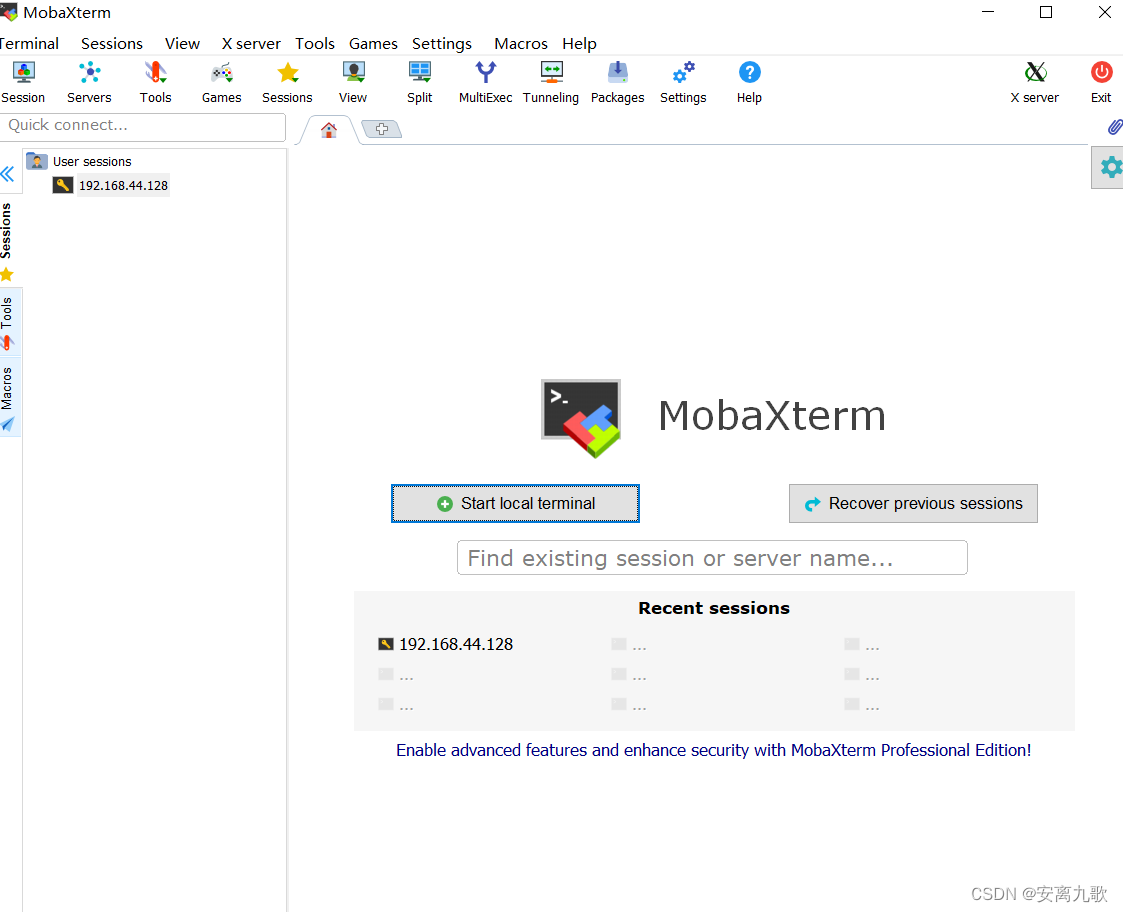Open a new tab with plus tab
1123x912 pixels.
pyautogui.click(x=382, y=129)
